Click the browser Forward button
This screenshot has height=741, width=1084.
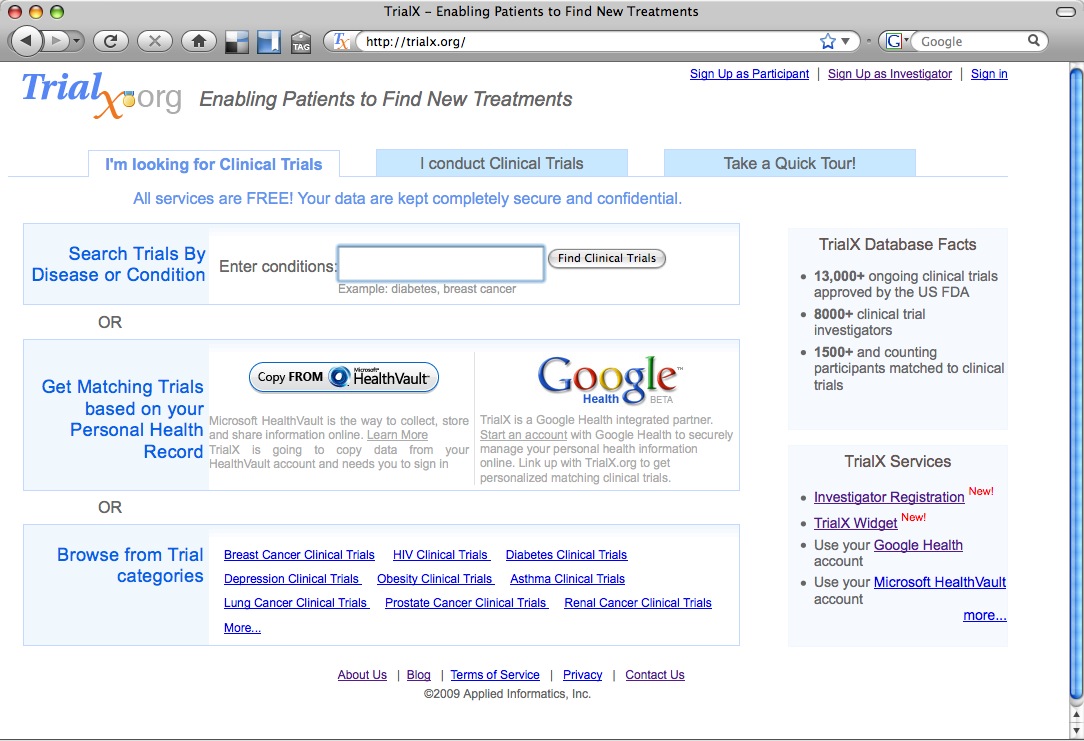[57, 41]
